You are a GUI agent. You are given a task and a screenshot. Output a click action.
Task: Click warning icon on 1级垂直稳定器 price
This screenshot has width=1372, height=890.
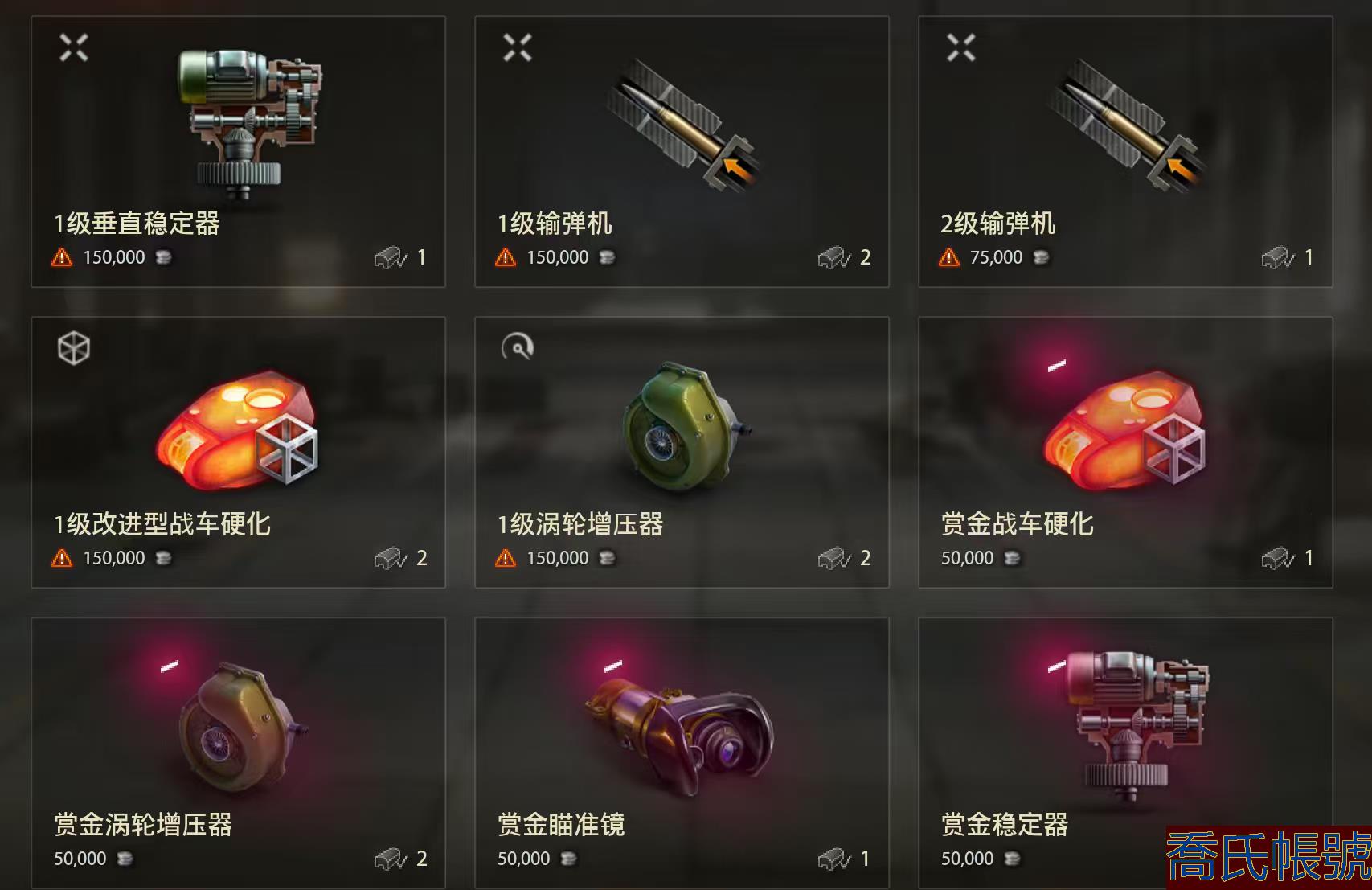pyautogui.click(x=62, y=257)
